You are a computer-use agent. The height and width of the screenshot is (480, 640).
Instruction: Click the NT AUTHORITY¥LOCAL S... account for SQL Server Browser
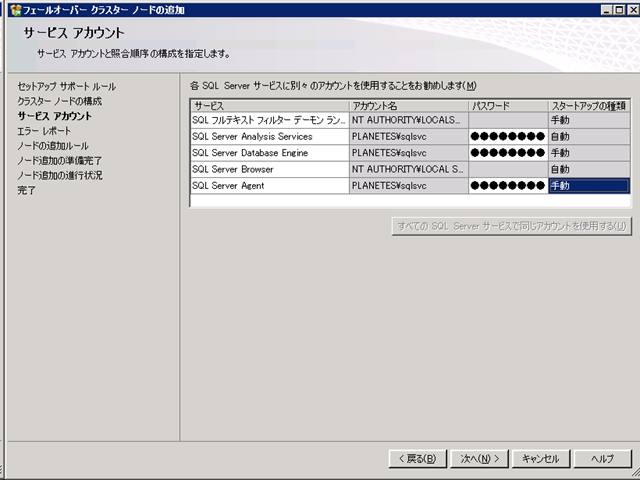(409, 169)
